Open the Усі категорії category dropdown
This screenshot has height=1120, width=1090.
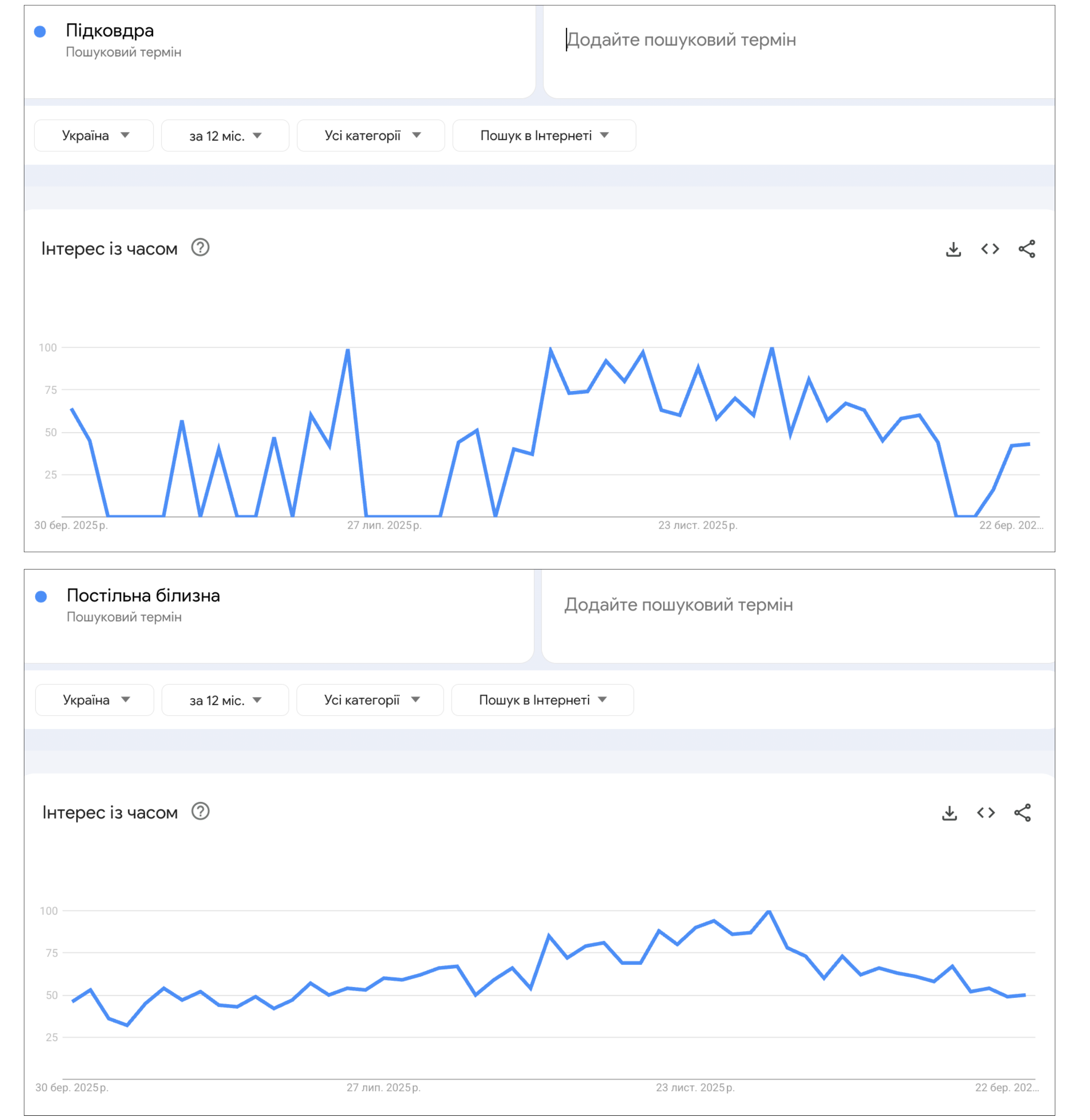point(371,136)
